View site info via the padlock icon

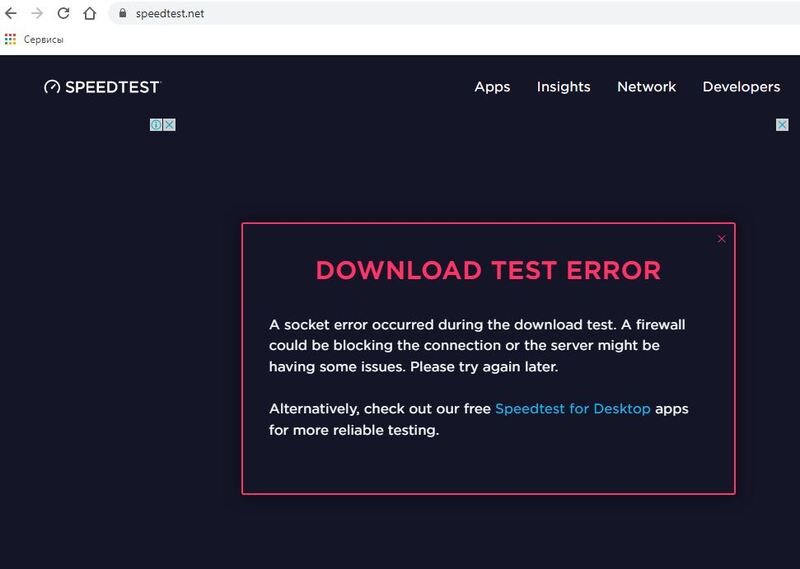122,14
